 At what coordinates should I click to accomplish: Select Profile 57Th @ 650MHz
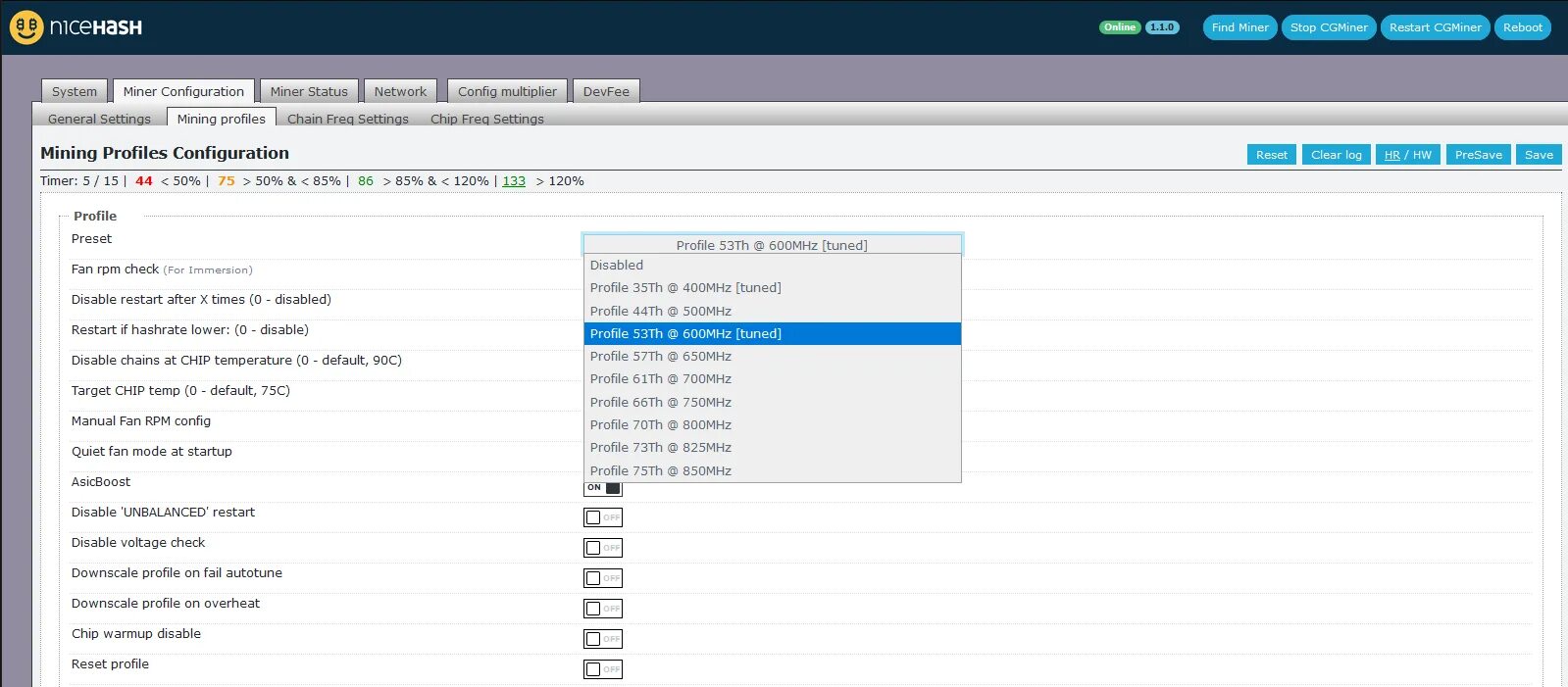(772, 357)
